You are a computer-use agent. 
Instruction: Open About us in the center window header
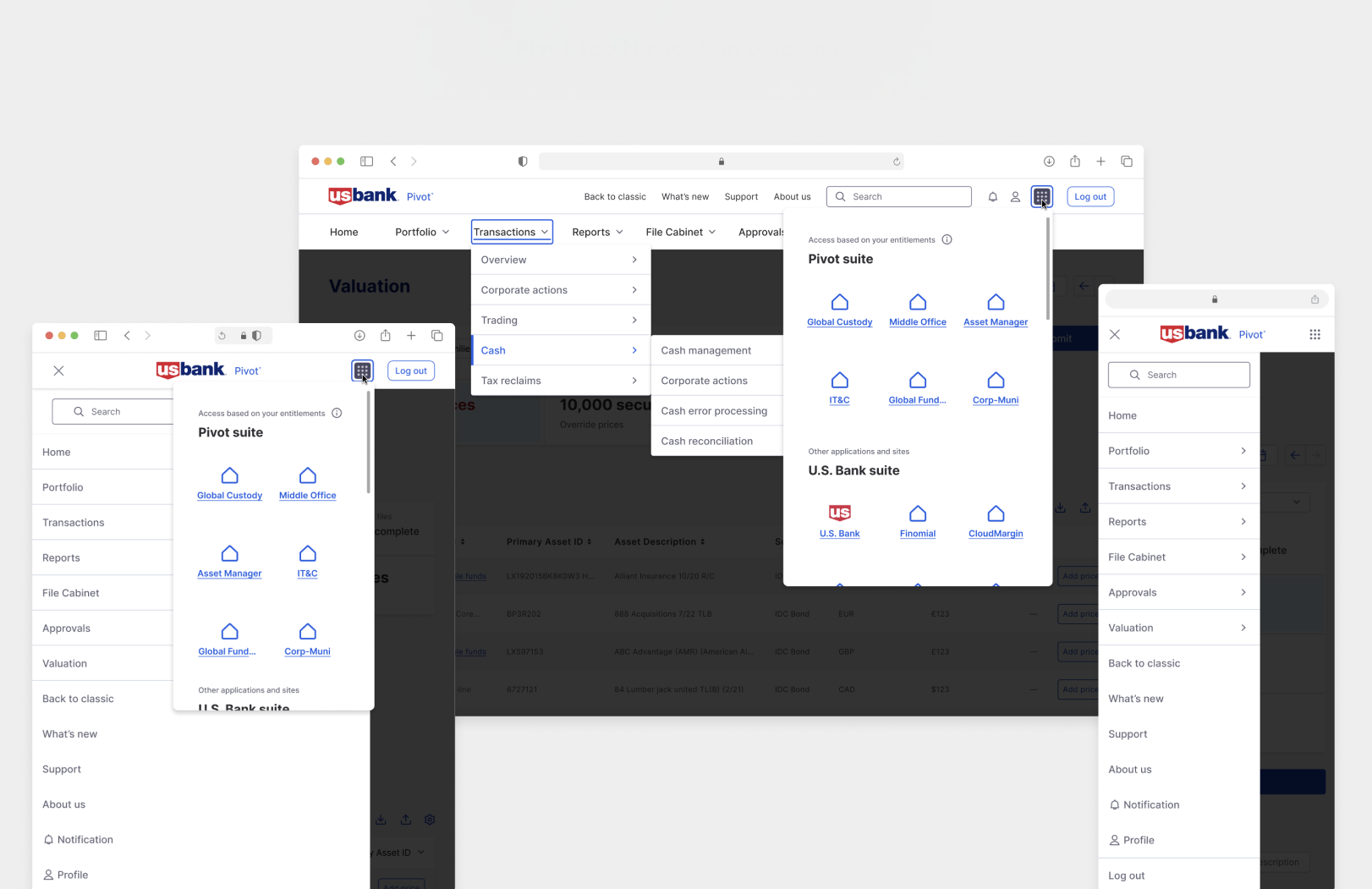tap(792, 197)
